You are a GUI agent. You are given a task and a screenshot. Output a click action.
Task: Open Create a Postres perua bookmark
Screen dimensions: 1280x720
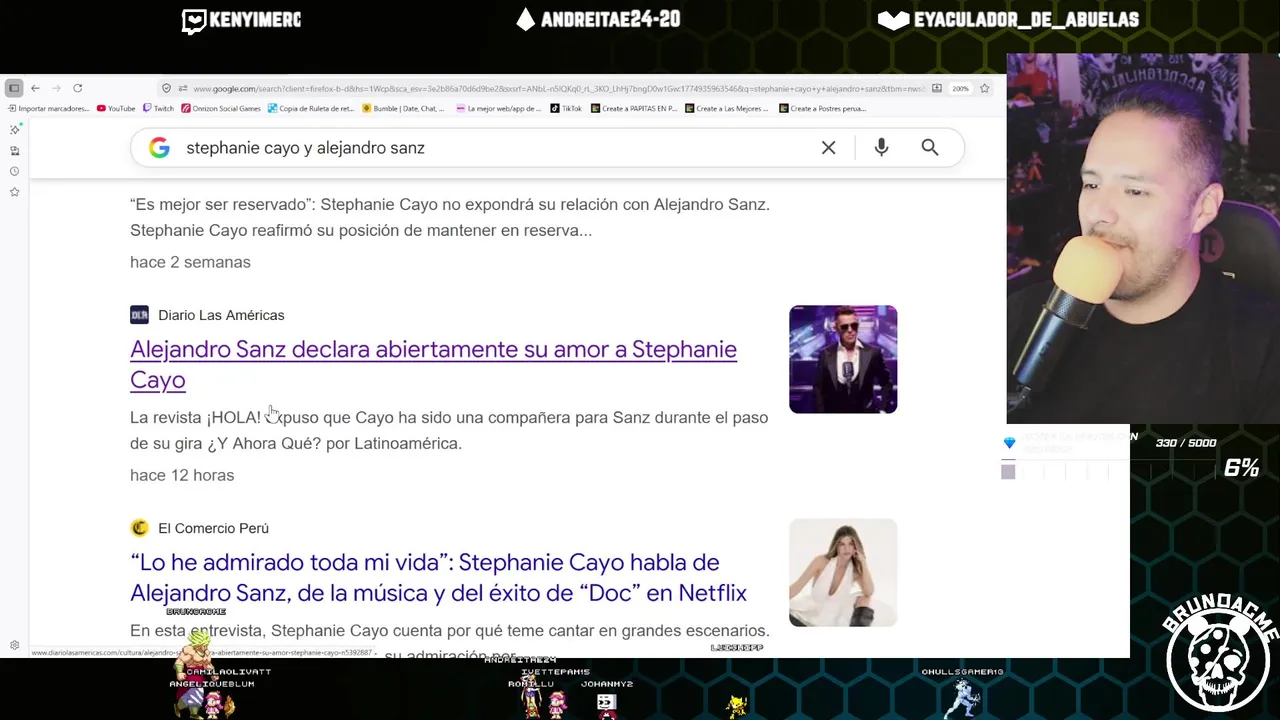822,108
